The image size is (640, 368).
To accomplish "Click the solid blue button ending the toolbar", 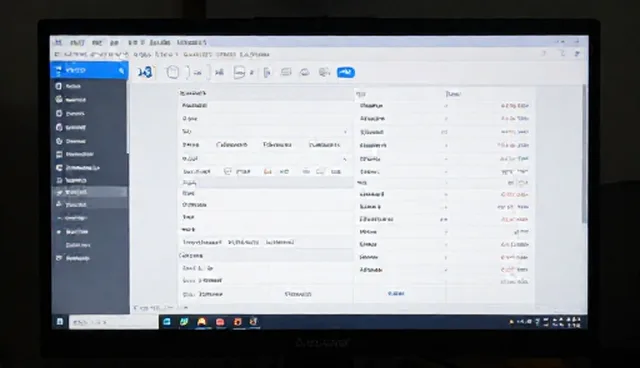I will coord(346,72).
